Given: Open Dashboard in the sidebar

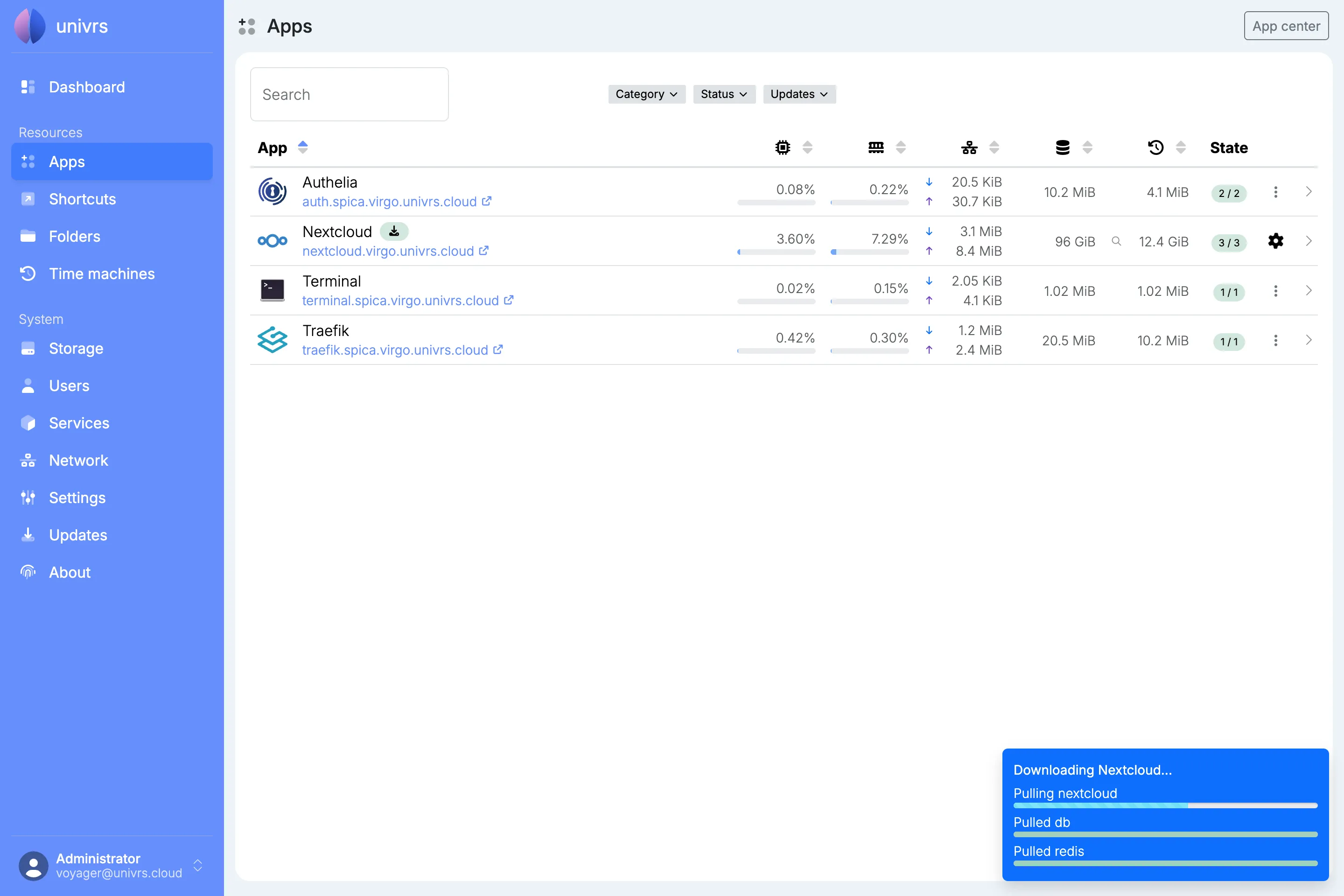Looking at the screenshot, I should (x=112, y=87).
